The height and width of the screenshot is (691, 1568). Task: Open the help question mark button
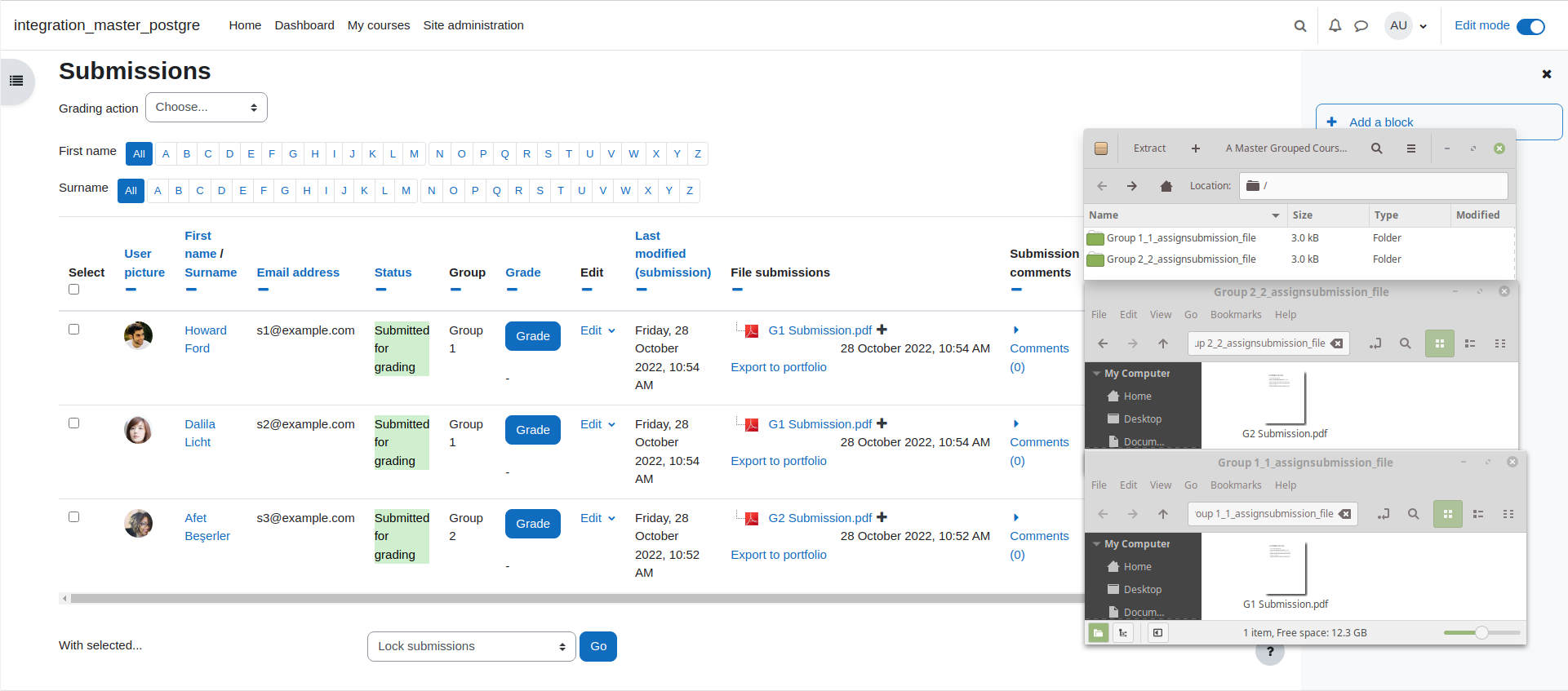tap(1270, 652)
